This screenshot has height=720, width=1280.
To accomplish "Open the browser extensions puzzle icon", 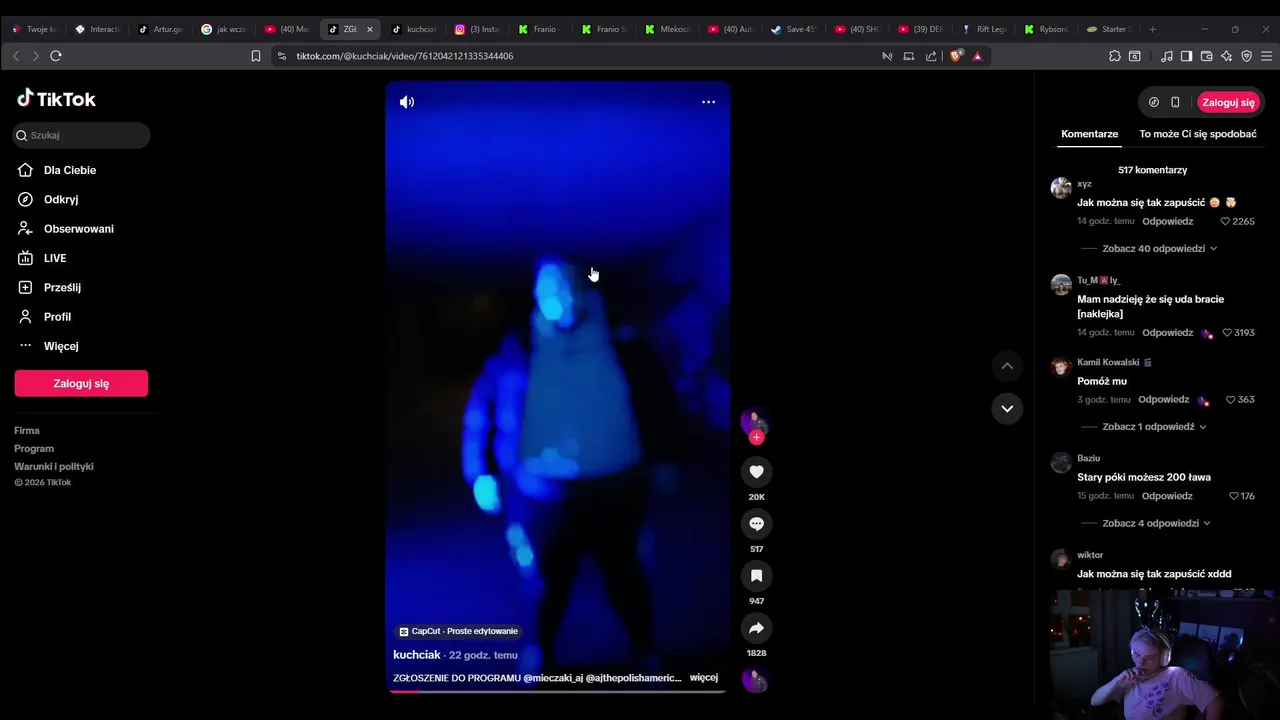I will coord(1115,56).
